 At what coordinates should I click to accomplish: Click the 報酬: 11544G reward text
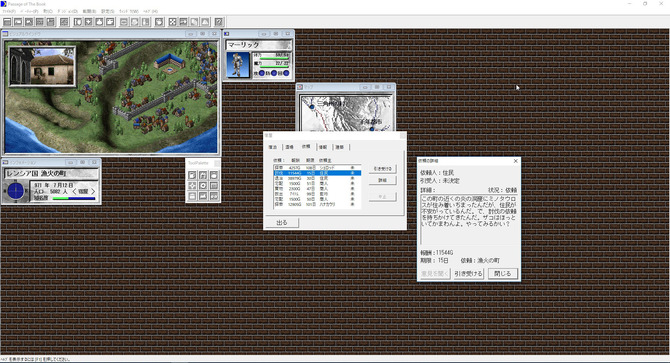pos(437,253)
